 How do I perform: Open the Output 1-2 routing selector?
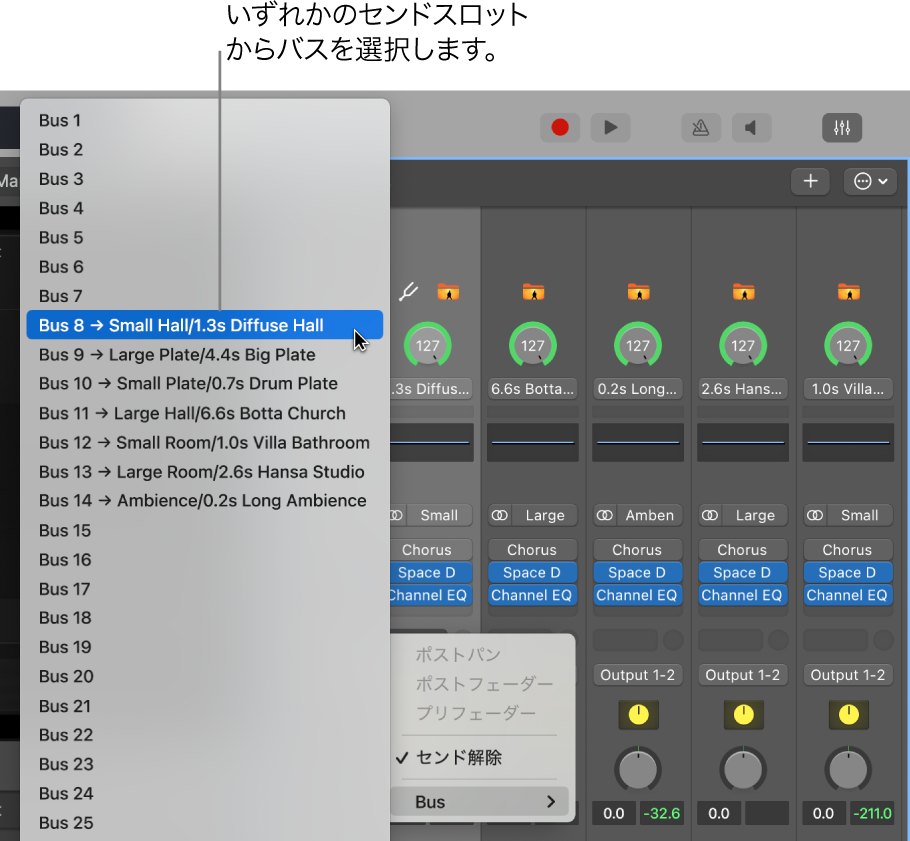(638, 675)
